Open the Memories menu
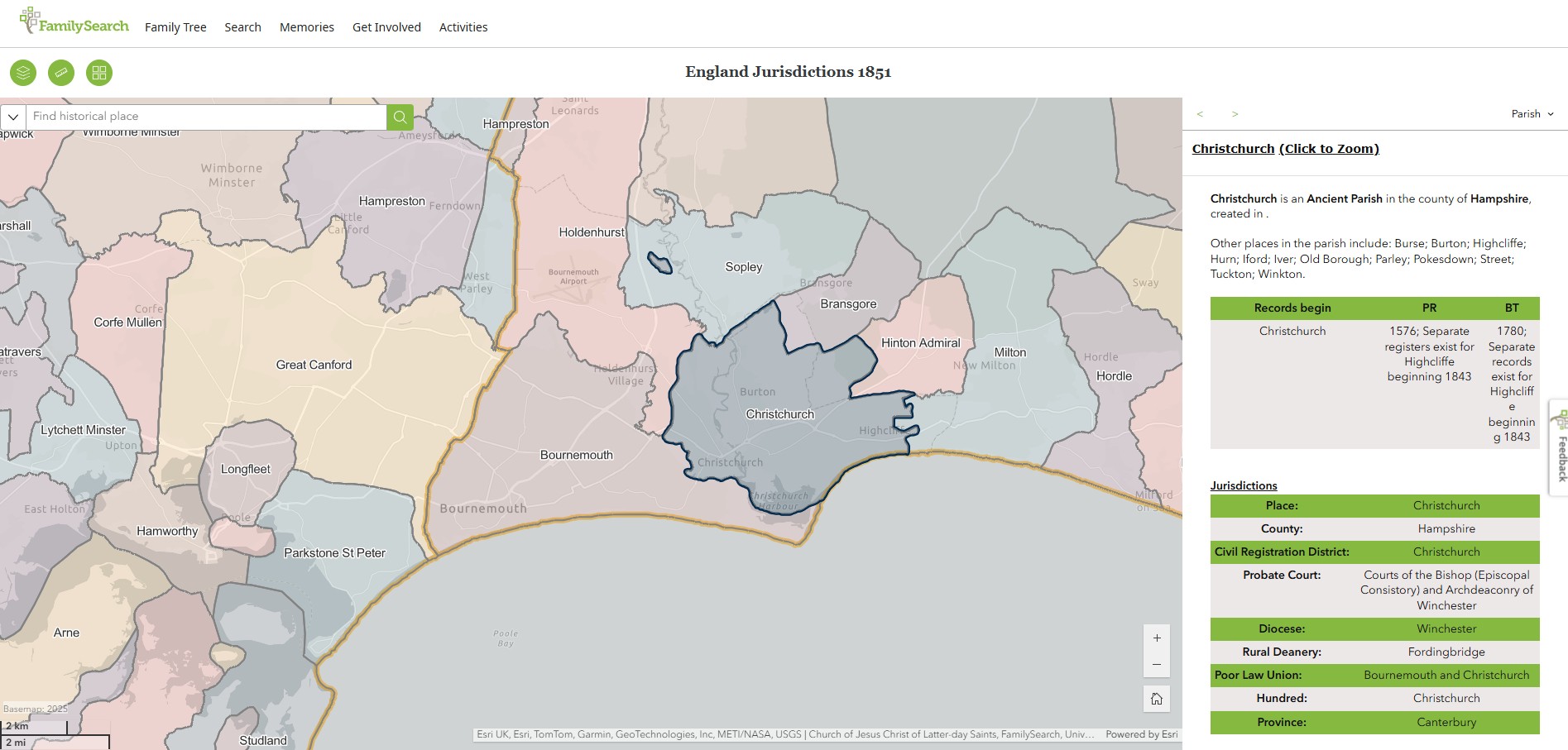Image resolution: width=1568 pixels, height=750 pixels. tap(307, 27)
